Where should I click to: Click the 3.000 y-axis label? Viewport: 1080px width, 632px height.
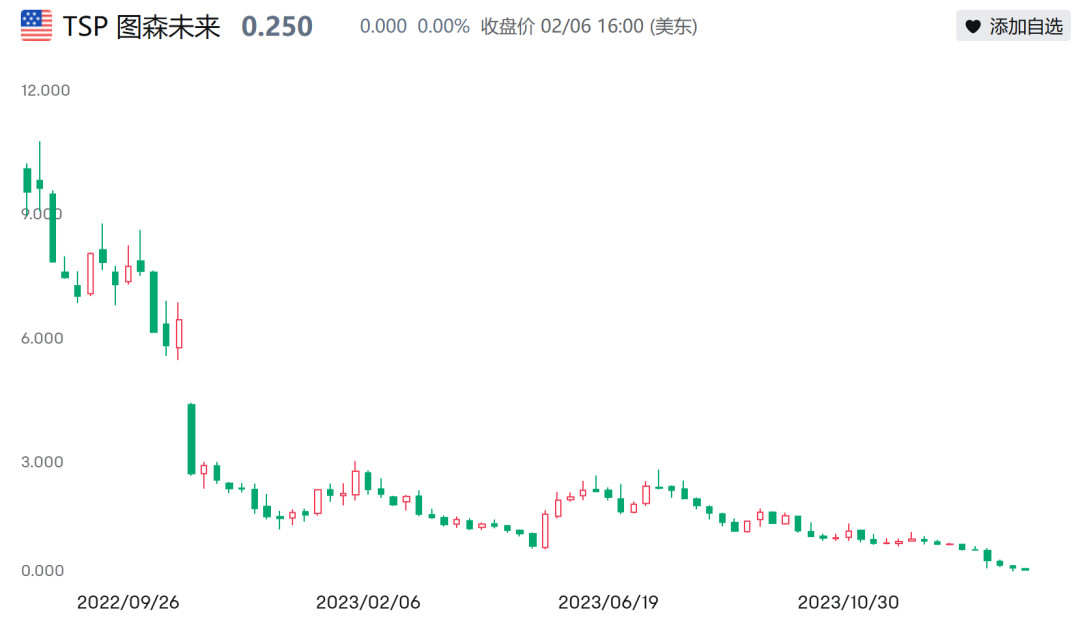point(42,462)
